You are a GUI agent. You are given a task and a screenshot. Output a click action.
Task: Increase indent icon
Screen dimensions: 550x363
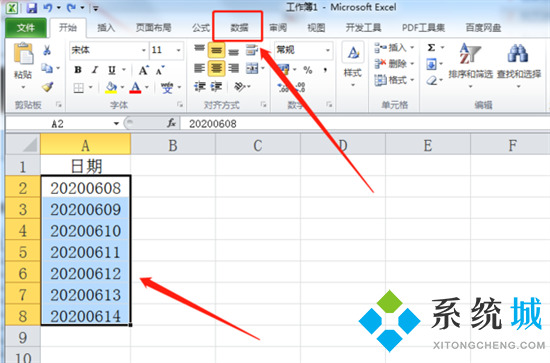click(x=216, y=86)
